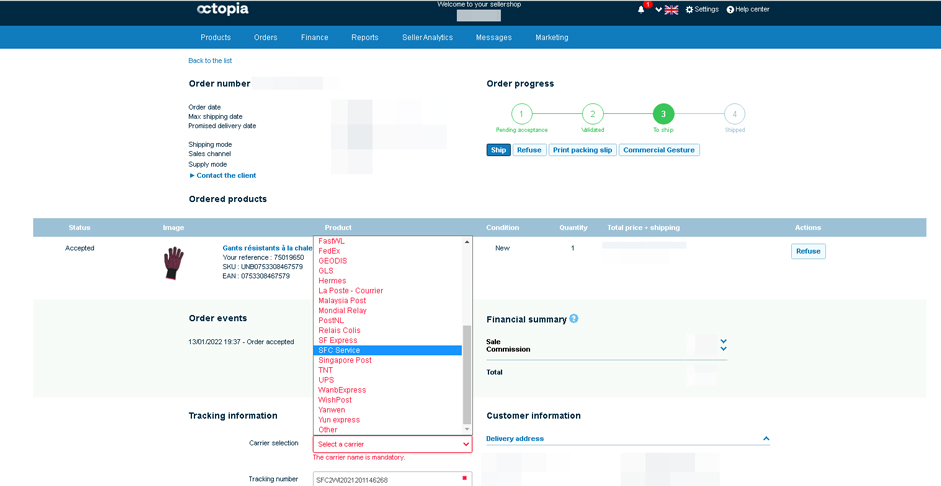
Task: Click order progress step 1 circle
Action: 521,114
